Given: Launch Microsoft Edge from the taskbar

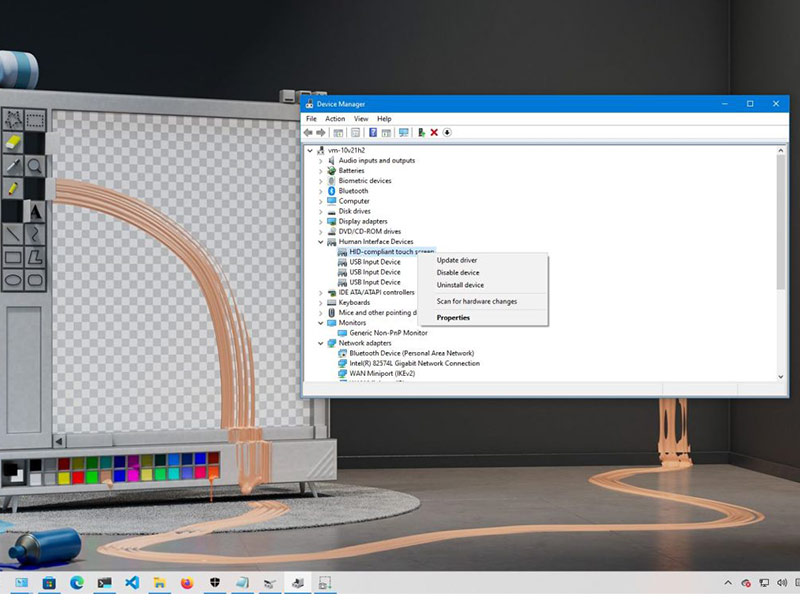Looking at the screenshot, I should [x=77, y=582].
